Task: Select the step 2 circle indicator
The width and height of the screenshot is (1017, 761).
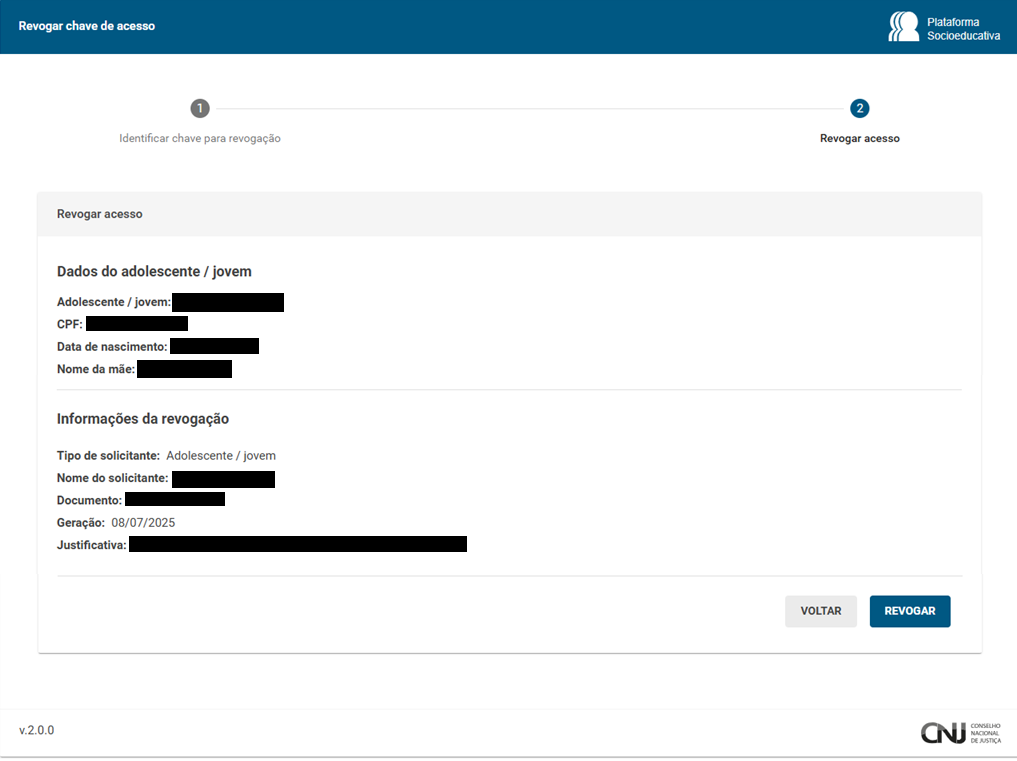Action: (x=860, y=108)
